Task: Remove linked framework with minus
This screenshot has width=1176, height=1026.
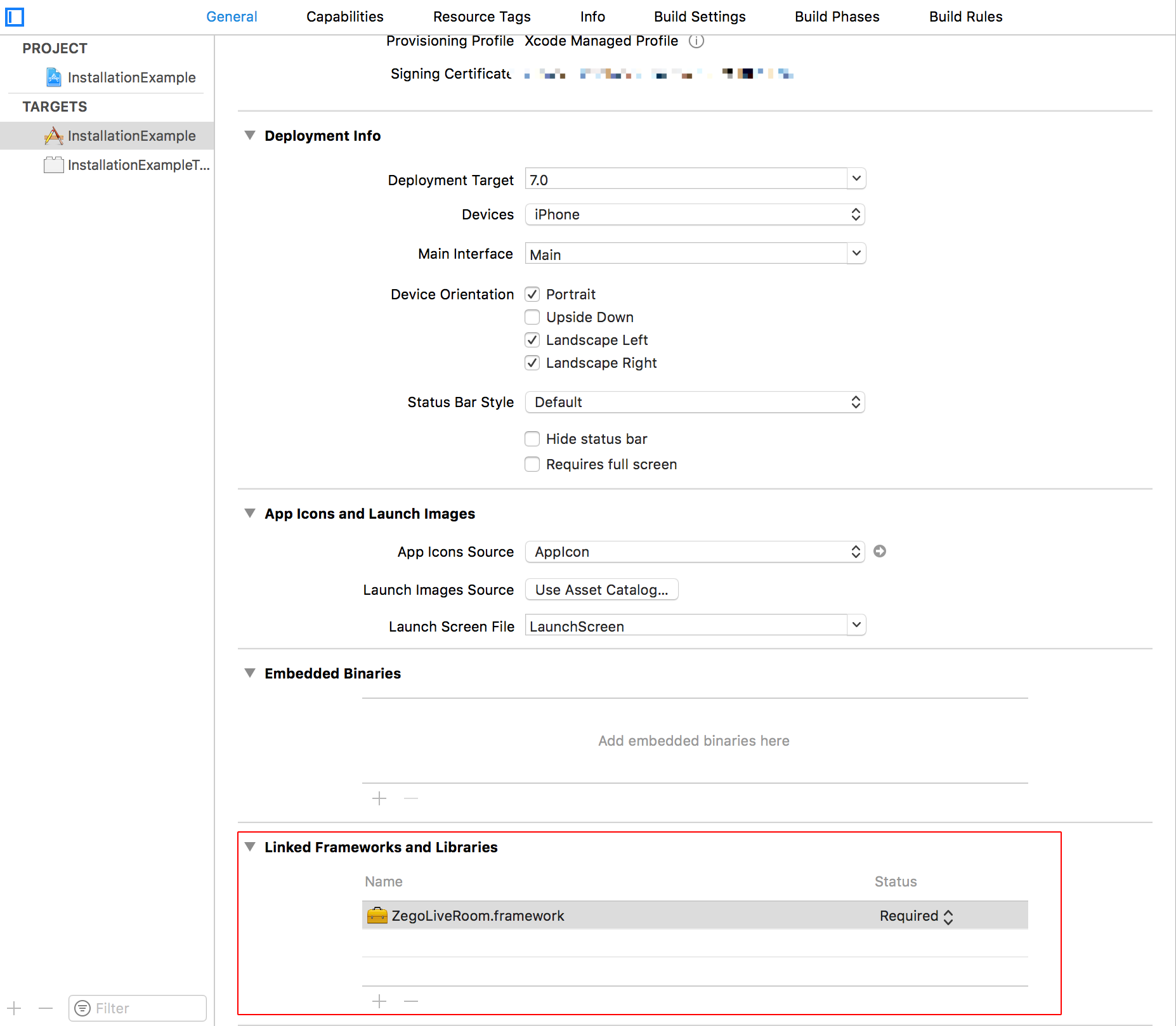Action: click(x=411, y=1001)
